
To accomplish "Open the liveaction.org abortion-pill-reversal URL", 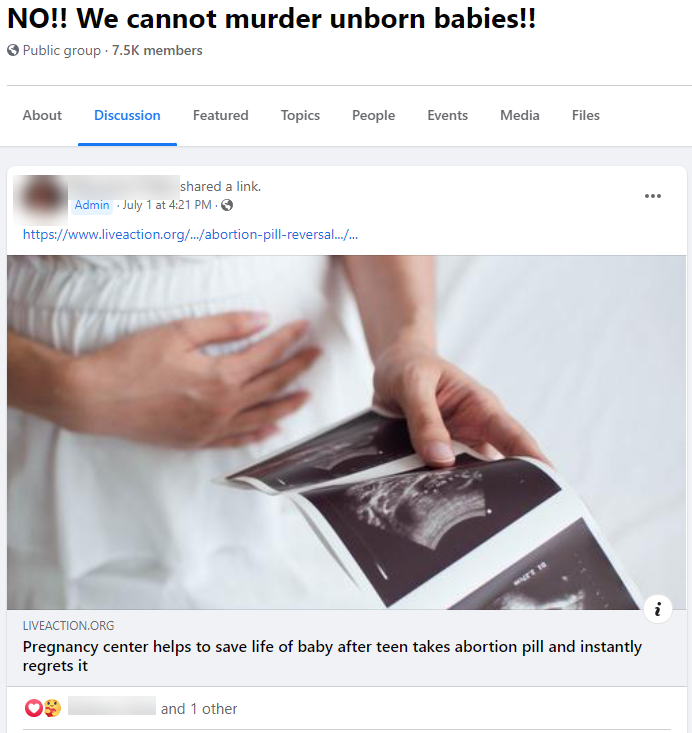I will point(190,234).
